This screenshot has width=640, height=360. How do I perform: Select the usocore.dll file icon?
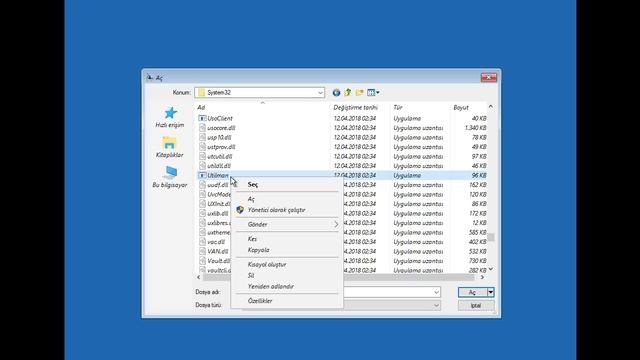tap(202, 128)
